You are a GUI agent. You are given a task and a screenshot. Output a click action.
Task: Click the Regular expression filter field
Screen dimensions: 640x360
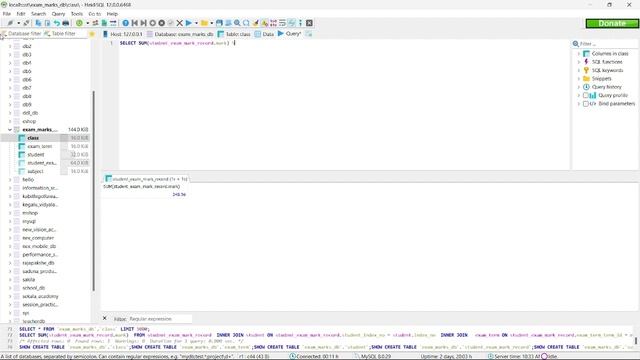point(160,319)
